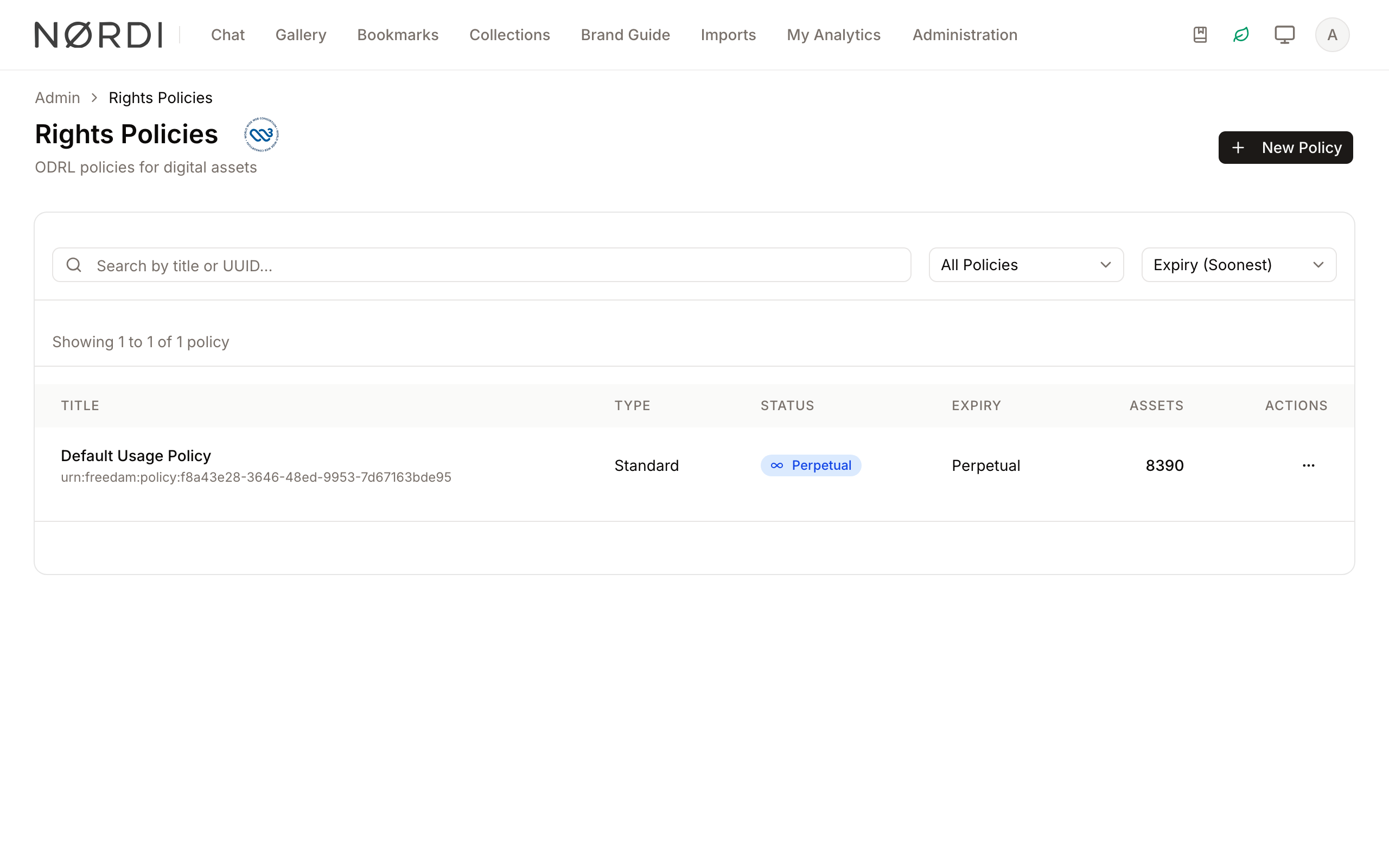Open the Brand Guide nav item
Screen dimensions: 1389x868
pyautogui.click(x=626, y=35)
